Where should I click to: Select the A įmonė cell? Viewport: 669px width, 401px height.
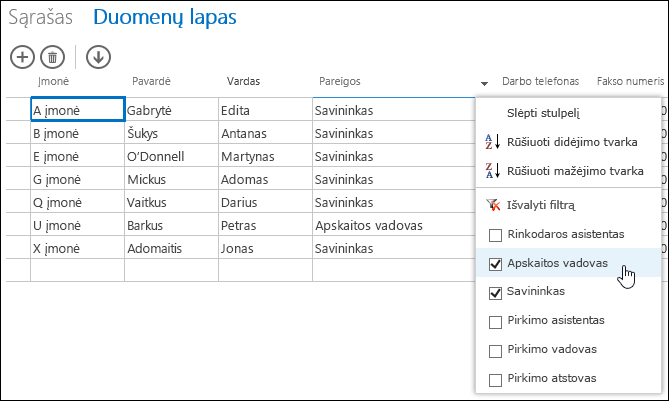pos(78,109)
